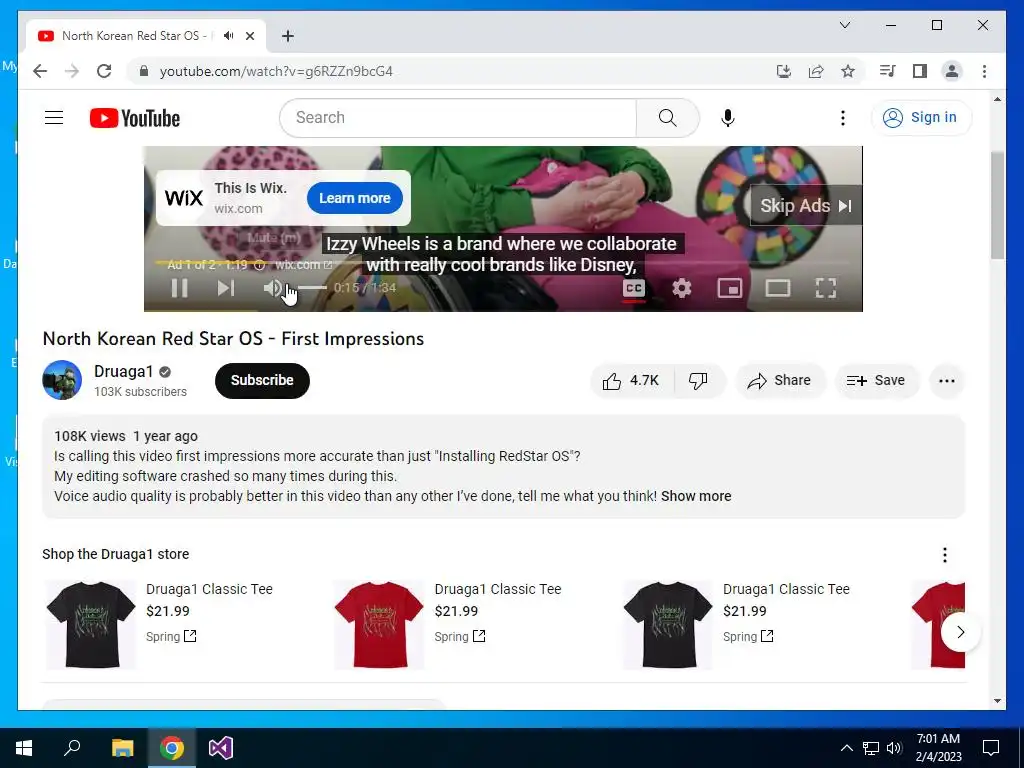Adjust the player volume slider

tap(312, 288)
